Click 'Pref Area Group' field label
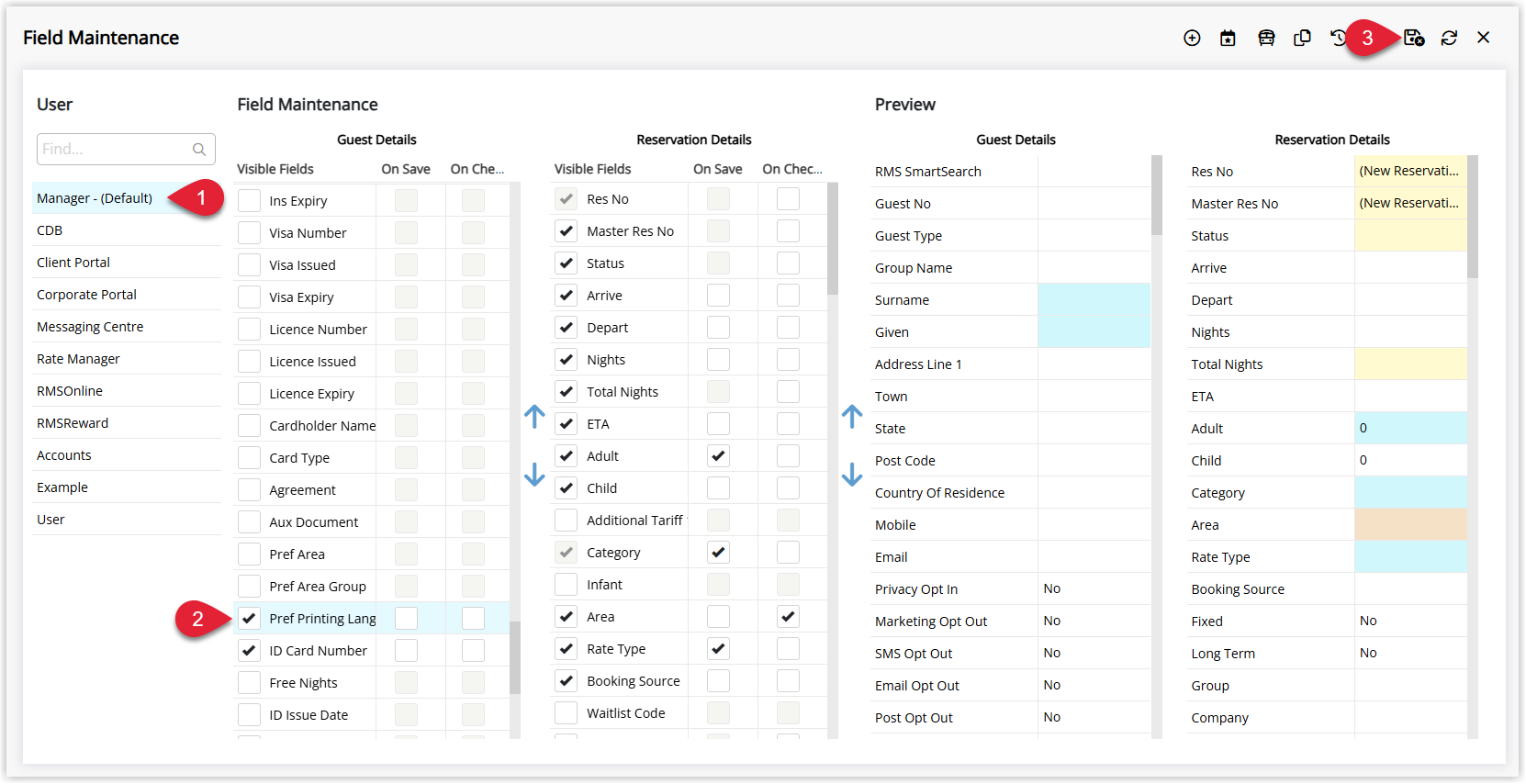Image resolution: width=1526 pixels, height=784 pixels. (x=318, y=586)
